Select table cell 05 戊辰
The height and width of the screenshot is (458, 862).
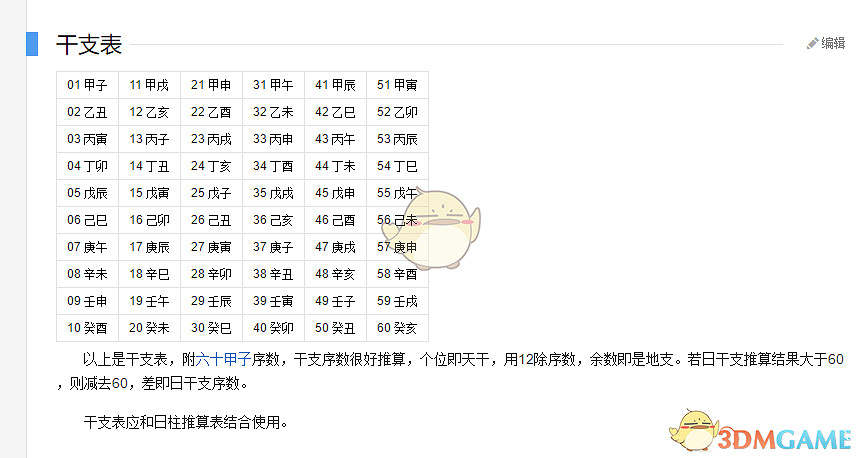(87, 193)
